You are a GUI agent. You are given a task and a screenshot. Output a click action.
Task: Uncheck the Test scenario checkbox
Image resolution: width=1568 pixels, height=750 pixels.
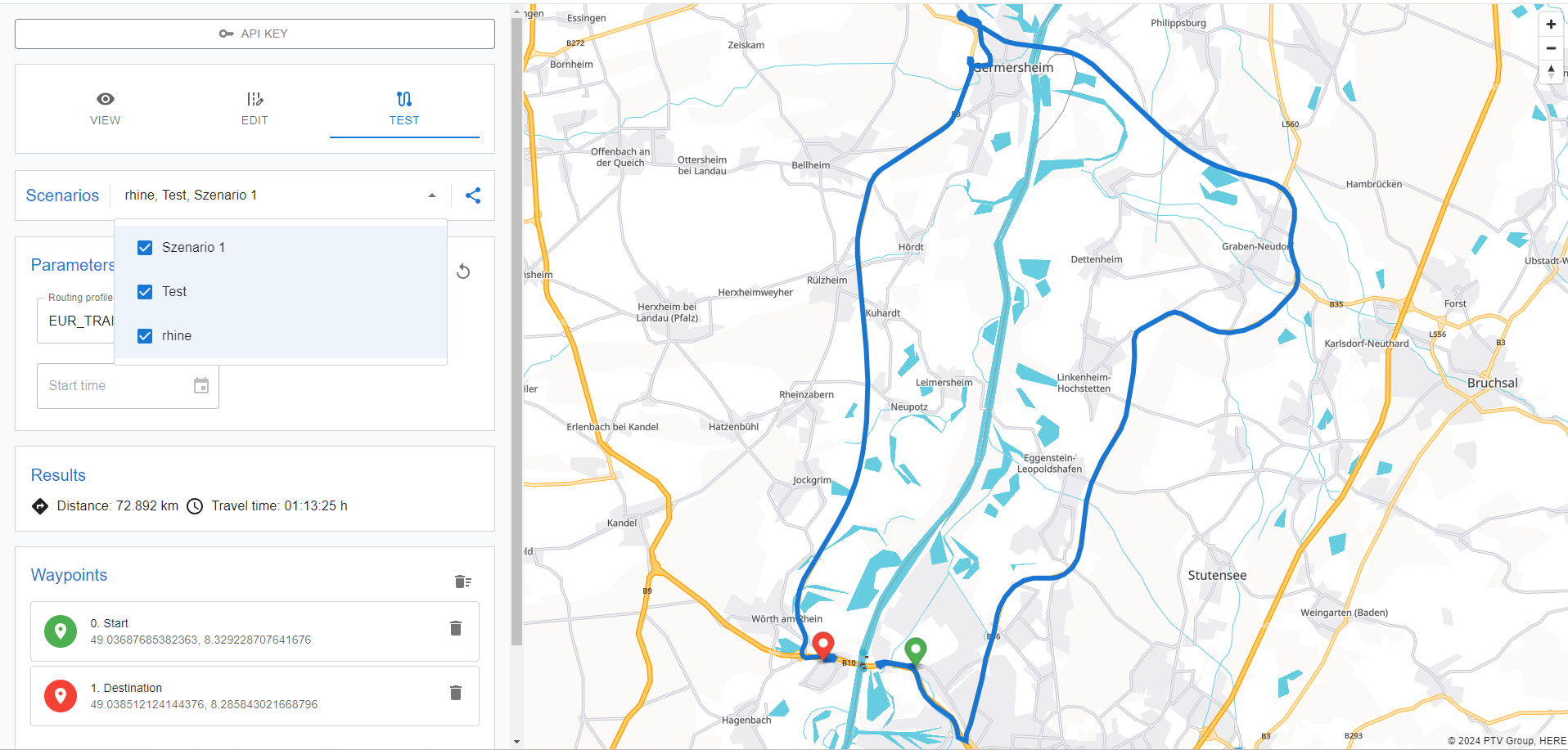(x=145, y=292)
